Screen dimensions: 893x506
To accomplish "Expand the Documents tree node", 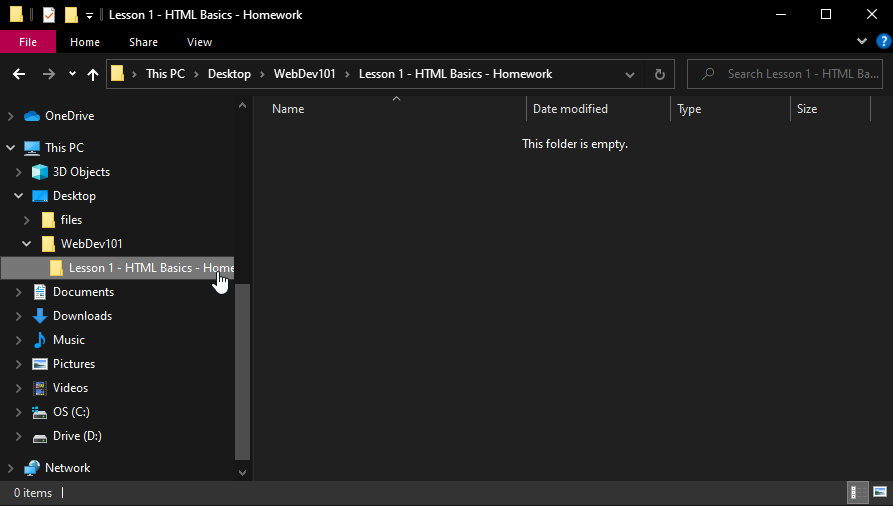I will tap(18, 292).
